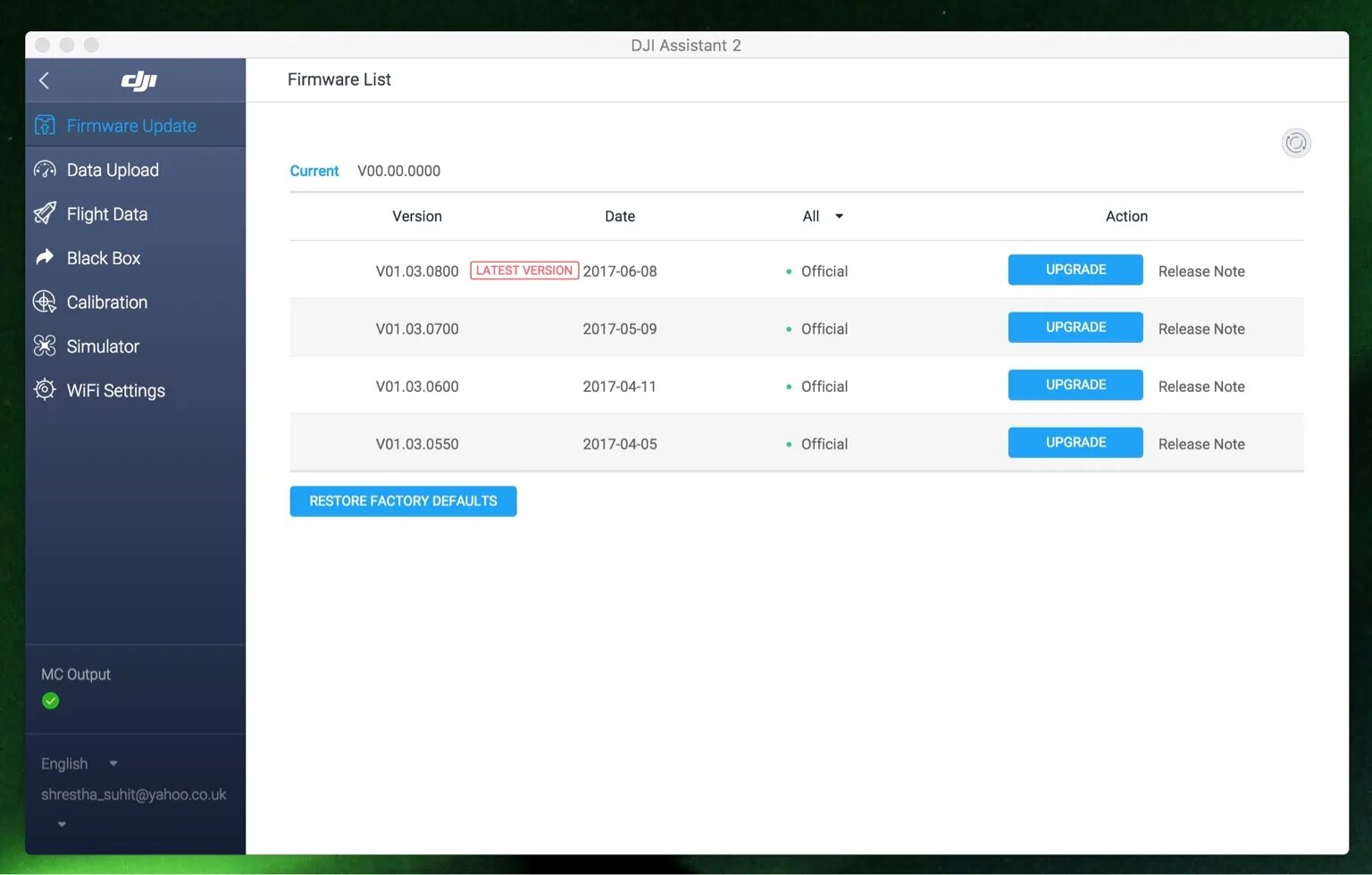Click the Action column header
Image resolution: width=1372 pixels, height=875 pixels.
click(x=1126, y=216)
